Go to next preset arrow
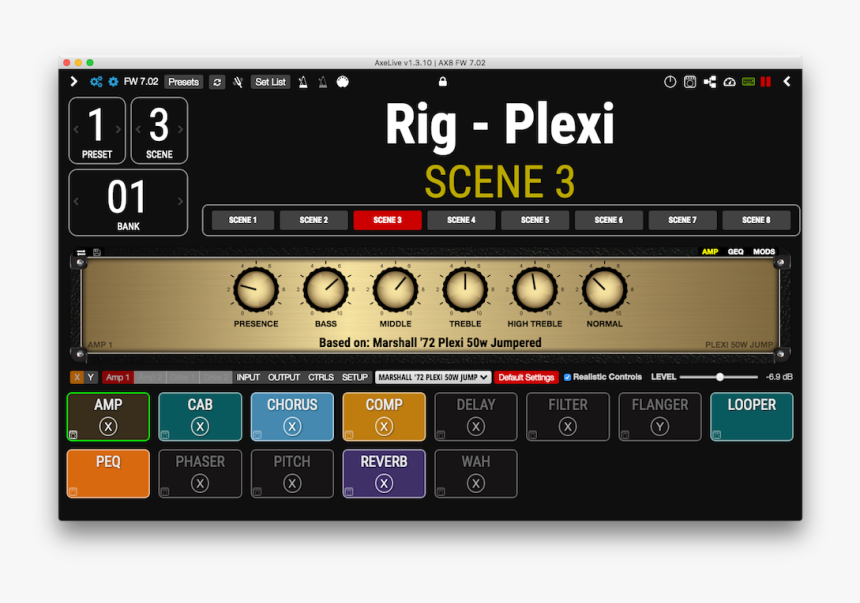The height and width of the screenshot is (603, 860). point(118,129)
